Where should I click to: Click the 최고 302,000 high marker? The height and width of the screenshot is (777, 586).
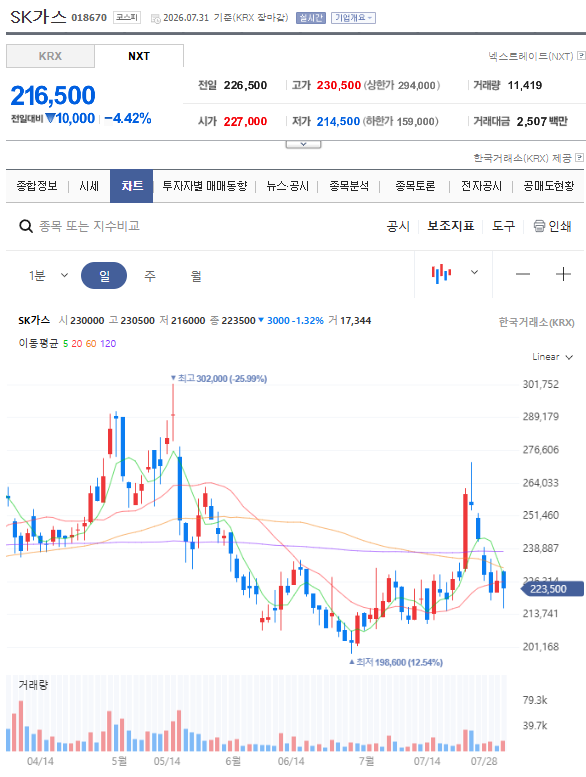tap(218, 379)
